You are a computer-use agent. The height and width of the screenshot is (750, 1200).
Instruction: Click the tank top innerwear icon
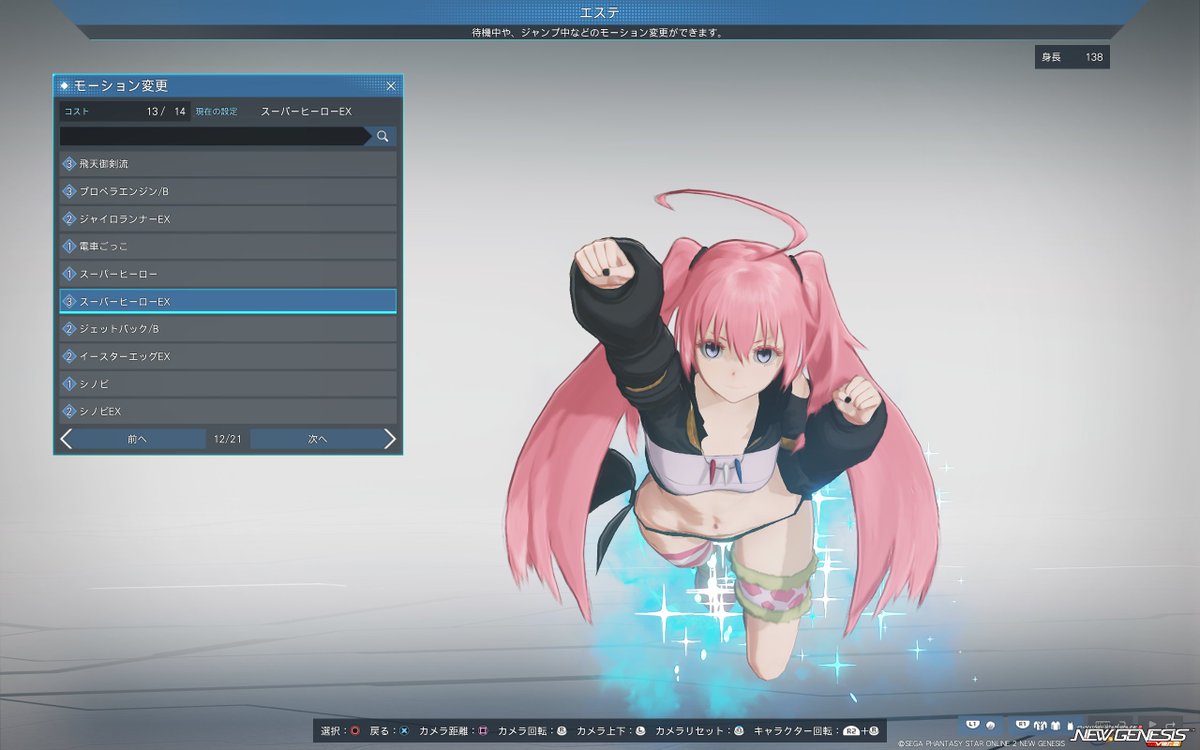tap(1070, 725)
